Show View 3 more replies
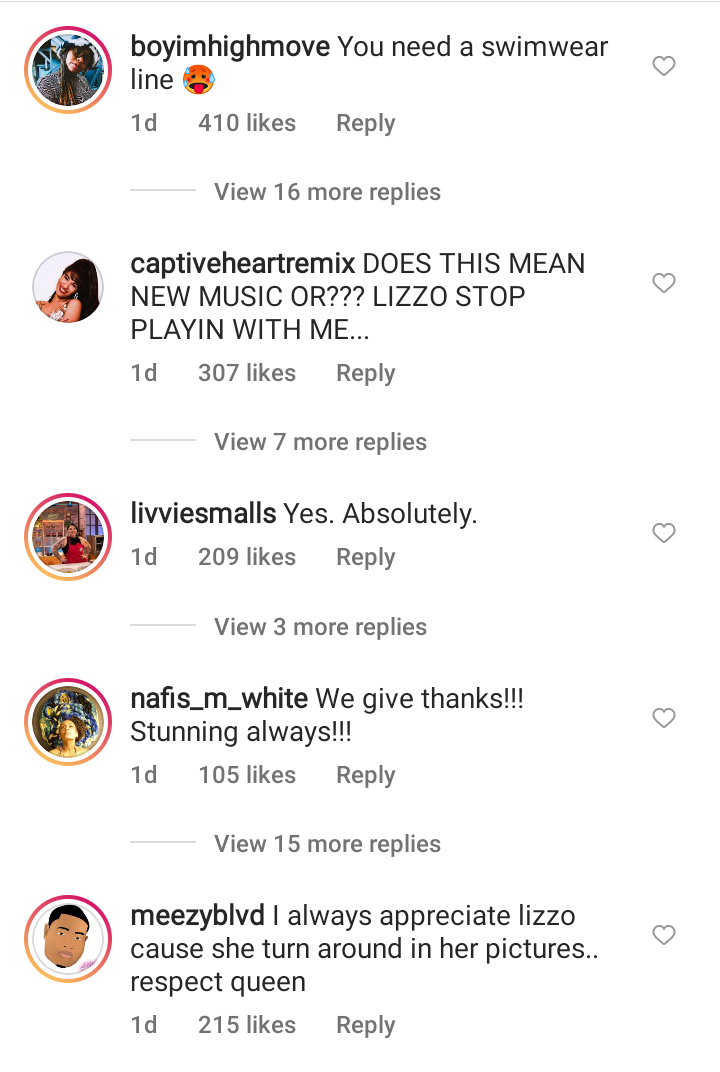Viewport: 720px width, 1072px height. (320, 627)
